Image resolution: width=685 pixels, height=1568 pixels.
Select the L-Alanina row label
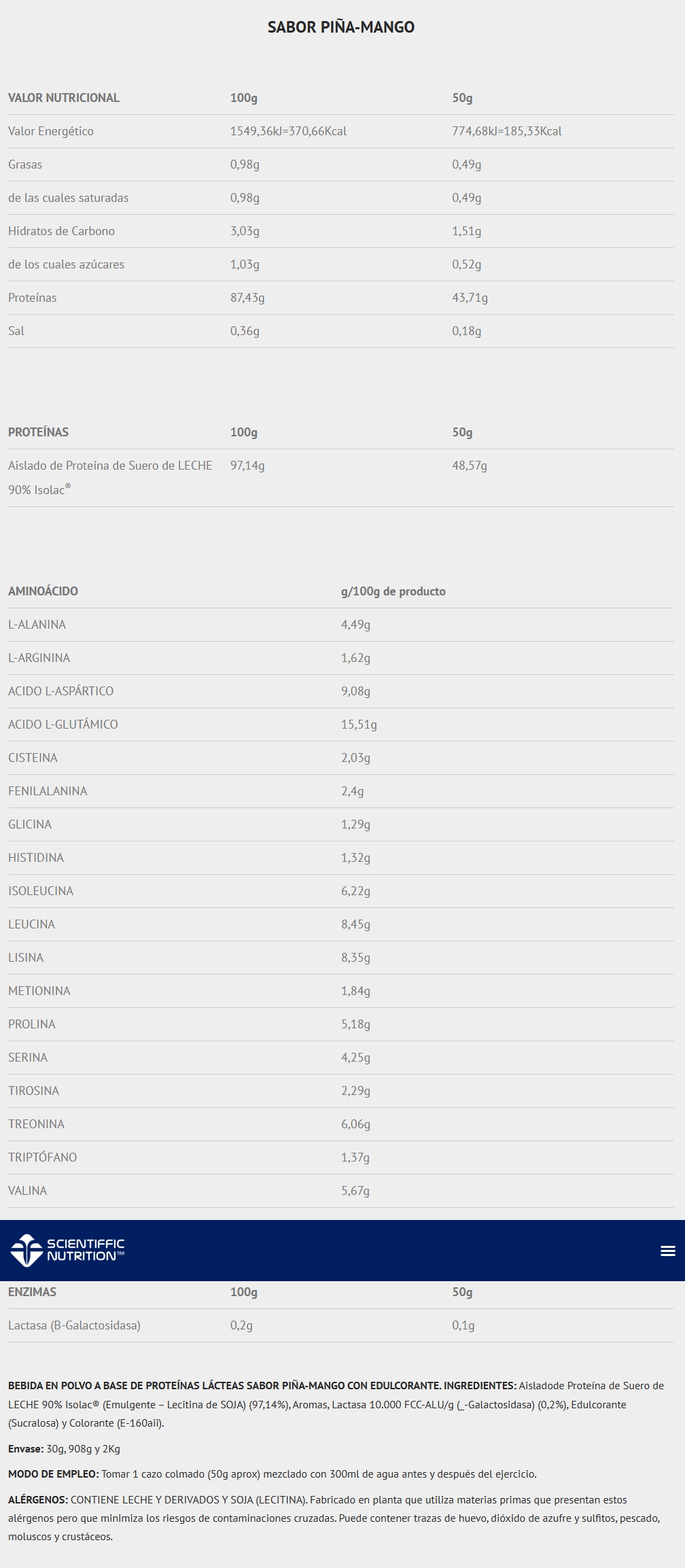point(37,625)
